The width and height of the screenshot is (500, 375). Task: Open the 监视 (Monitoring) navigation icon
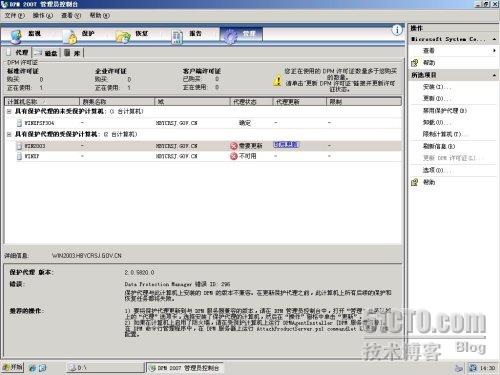16,36
